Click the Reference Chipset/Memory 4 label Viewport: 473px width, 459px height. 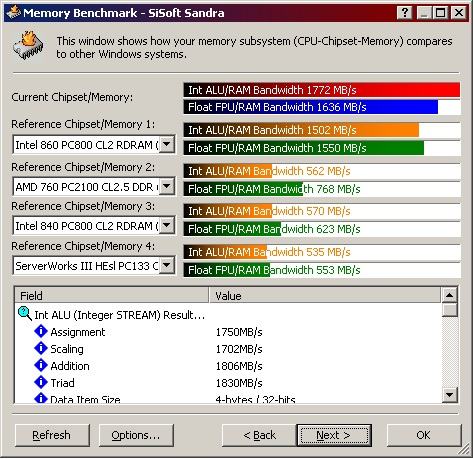(83, 246)
